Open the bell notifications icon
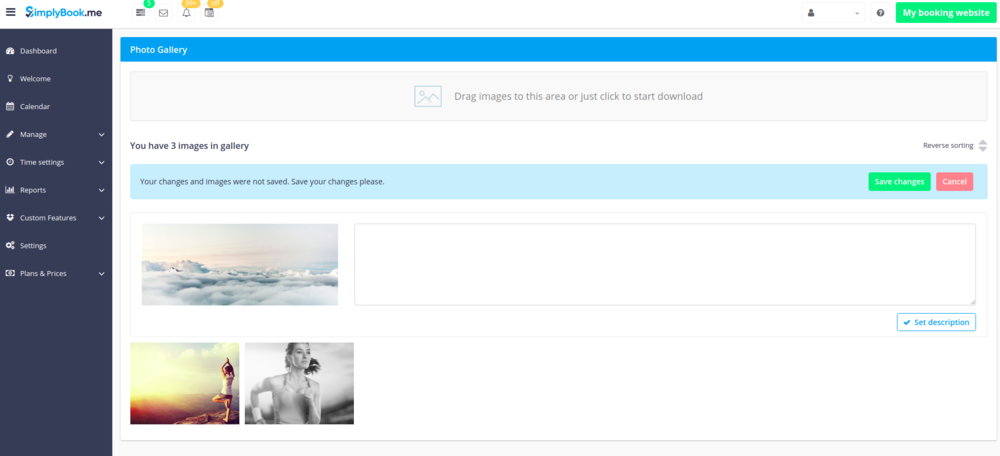 point(186,13)
